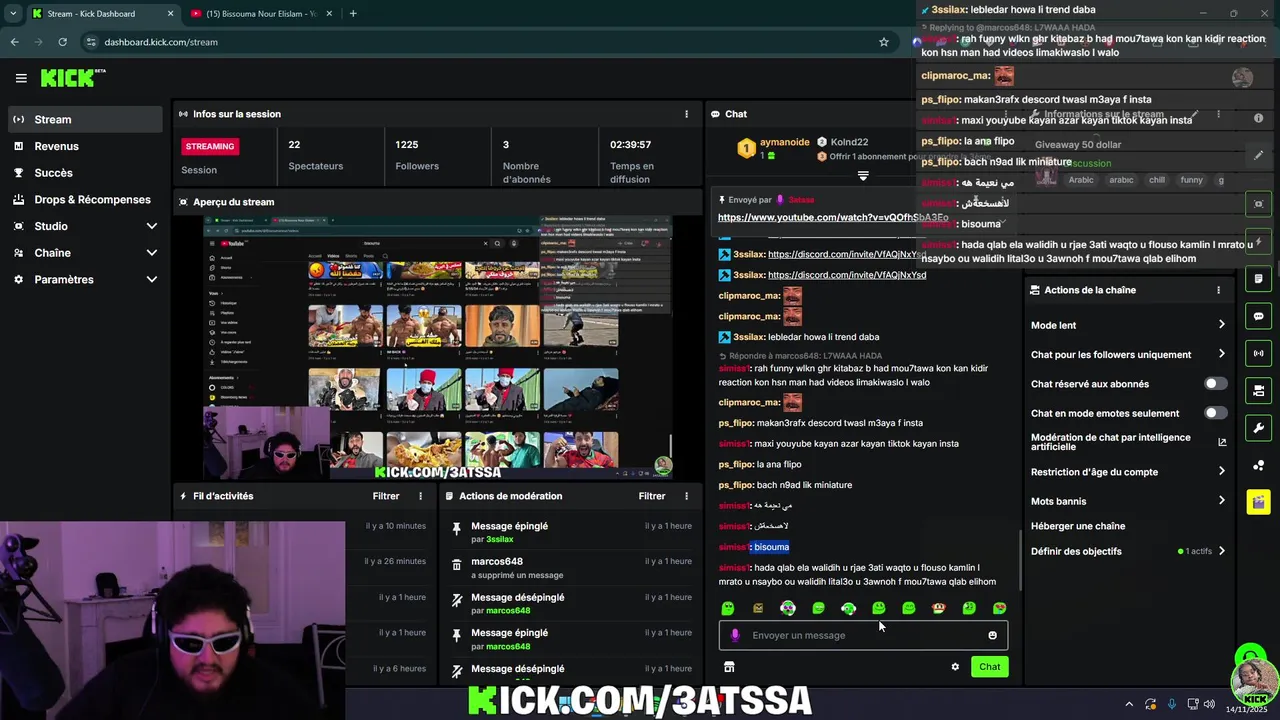Open Succès in the sidebar
This screenshot has height=720, width=1280.
coord(85,173)
